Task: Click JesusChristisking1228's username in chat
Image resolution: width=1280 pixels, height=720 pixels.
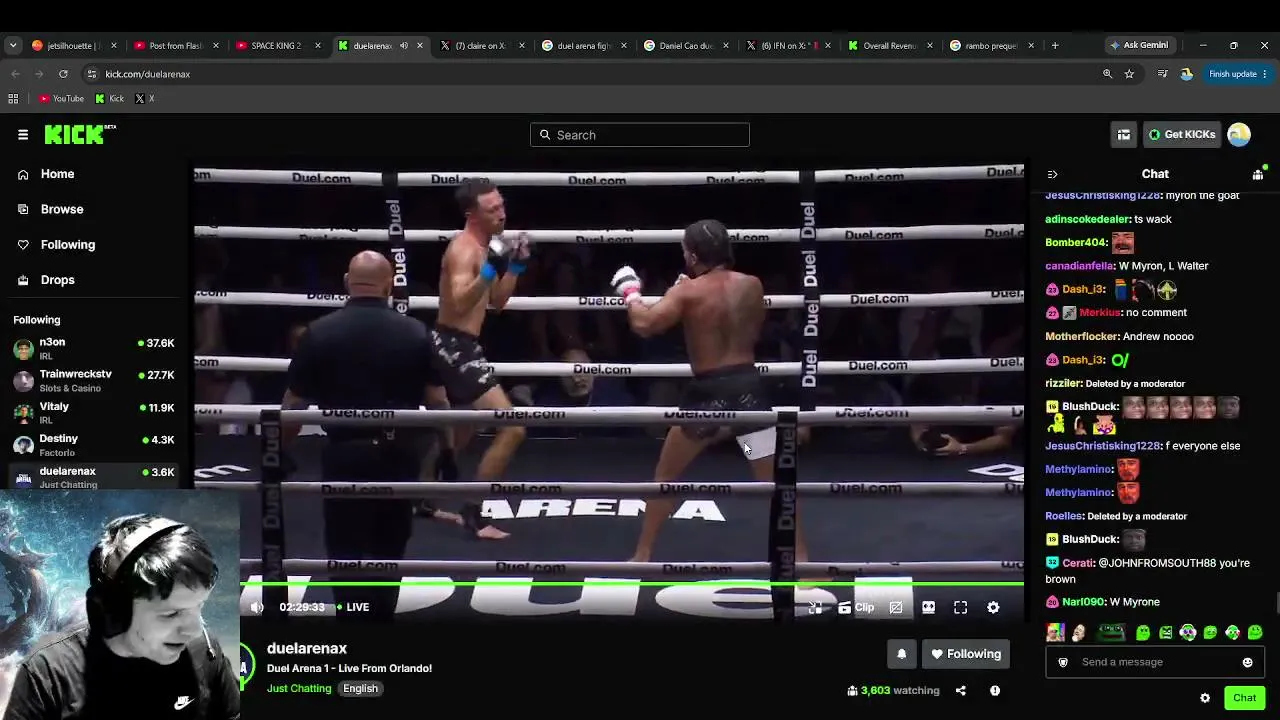Action: pos(1103,446)
